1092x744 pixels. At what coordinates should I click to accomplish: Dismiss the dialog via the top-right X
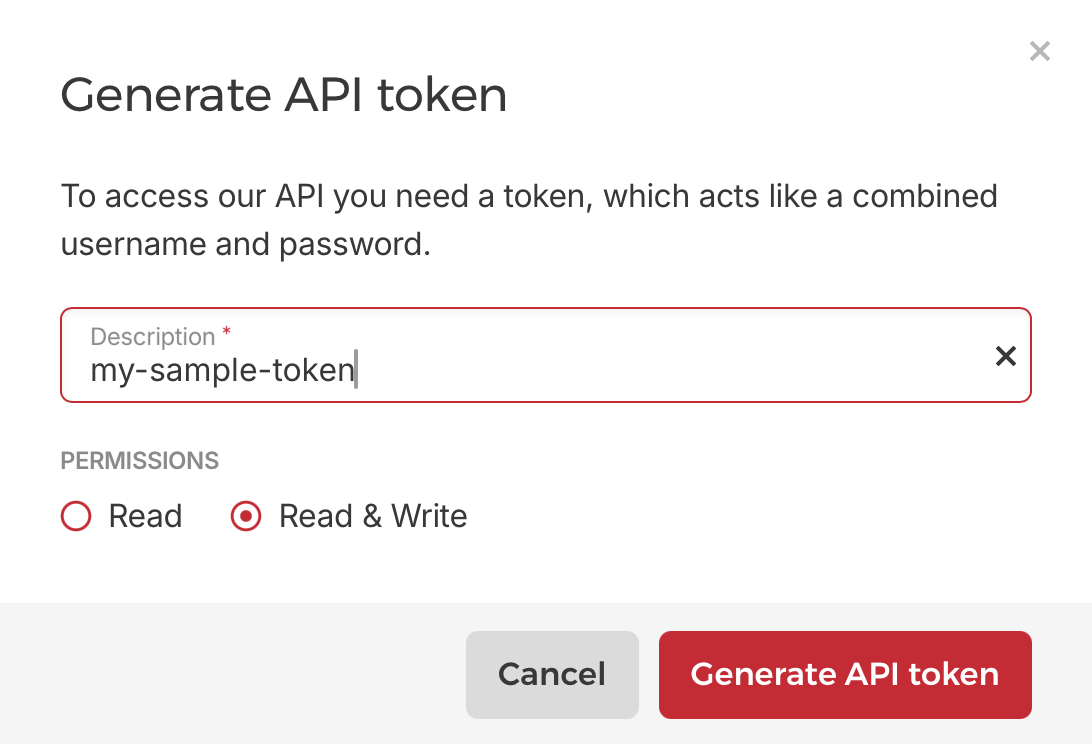point(1039,51)
